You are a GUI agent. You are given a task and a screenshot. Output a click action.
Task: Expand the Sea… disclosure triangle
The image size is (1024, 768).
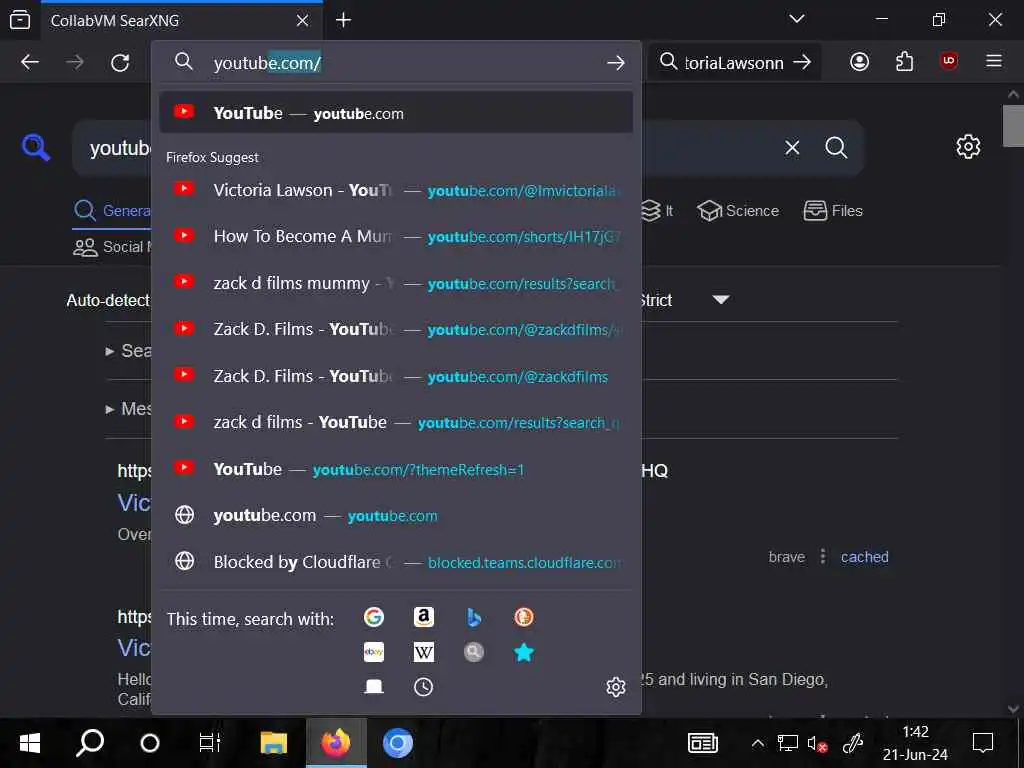[x=110, y=351]
